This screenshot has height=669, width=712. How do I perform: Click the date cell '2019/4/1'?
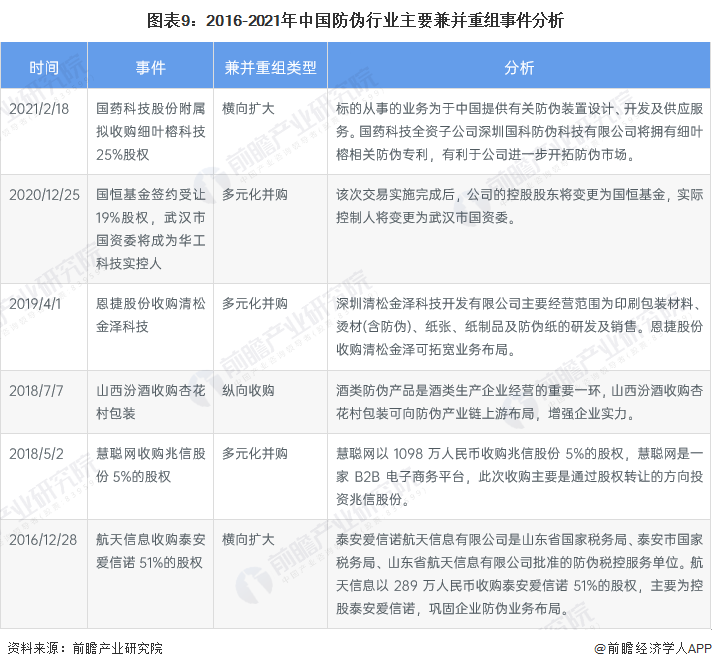(x=35, y=303)
